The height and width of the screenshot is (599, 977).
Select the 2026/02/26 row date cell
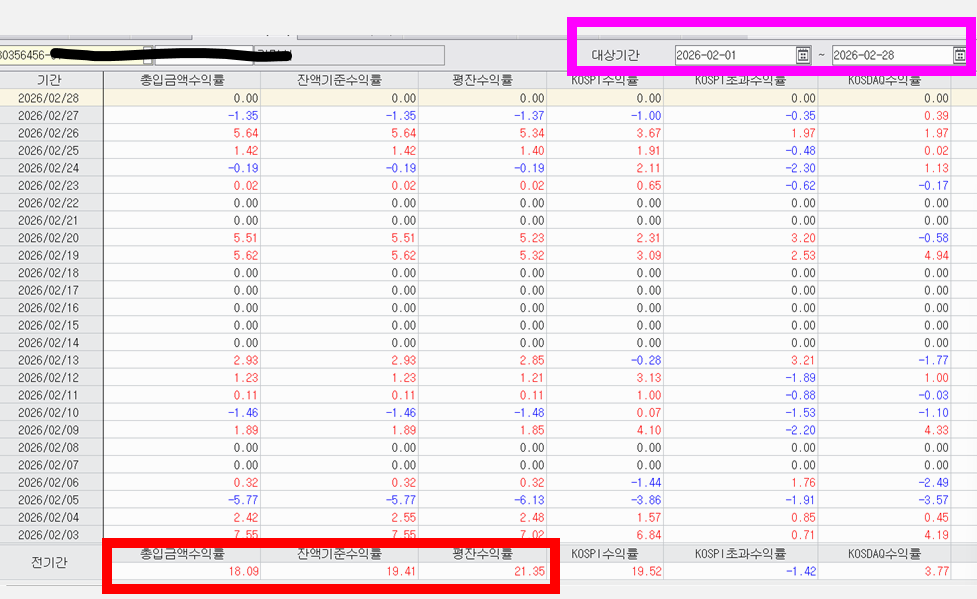(50, 133)
